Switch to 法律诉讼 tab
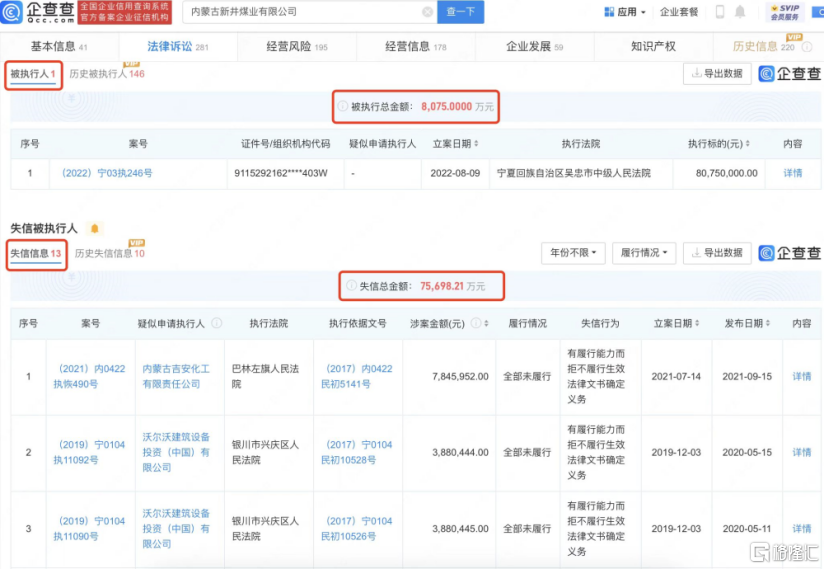This screenshot has width=825, height=569. point(178,46)
